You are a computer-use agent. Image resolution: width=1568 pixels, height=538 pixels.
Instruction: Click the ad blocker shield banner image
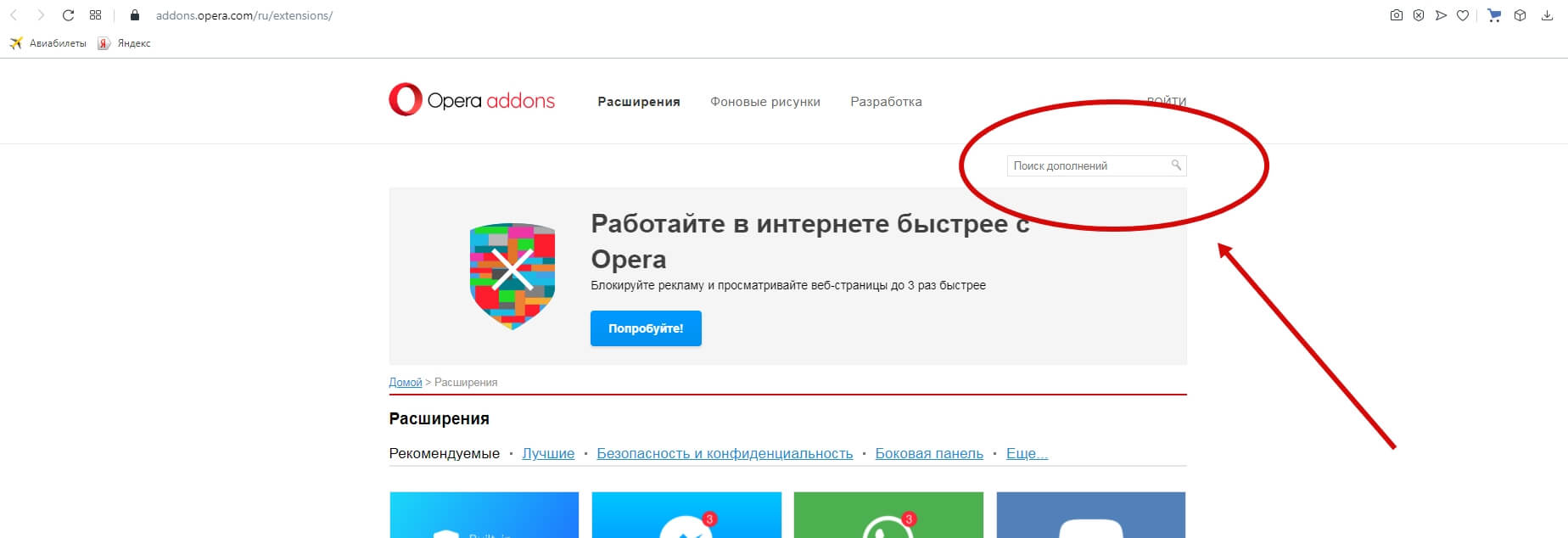[512, 276]
